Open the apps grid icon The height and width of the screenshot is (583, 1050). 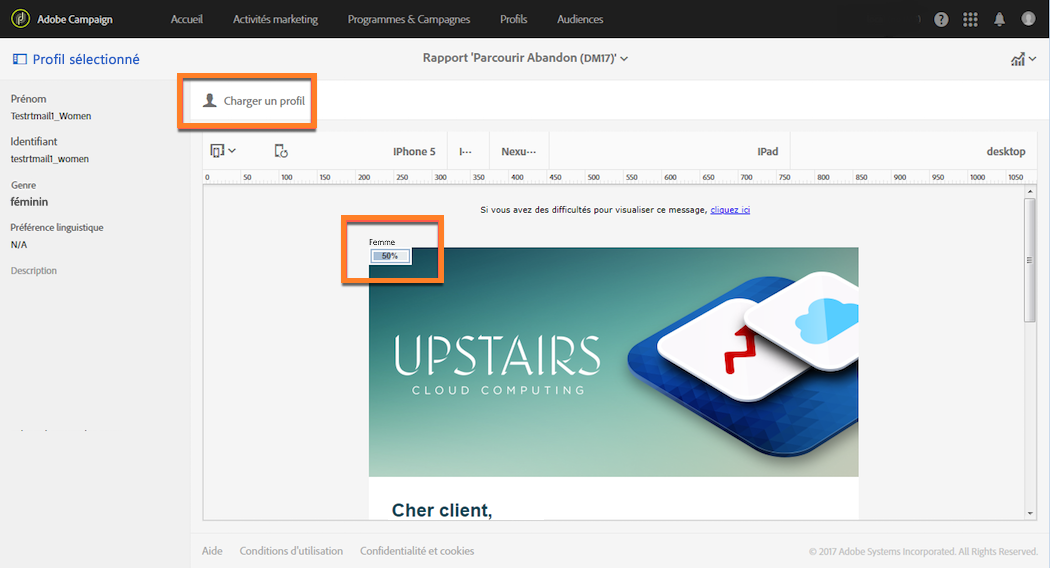coord(970,19)
